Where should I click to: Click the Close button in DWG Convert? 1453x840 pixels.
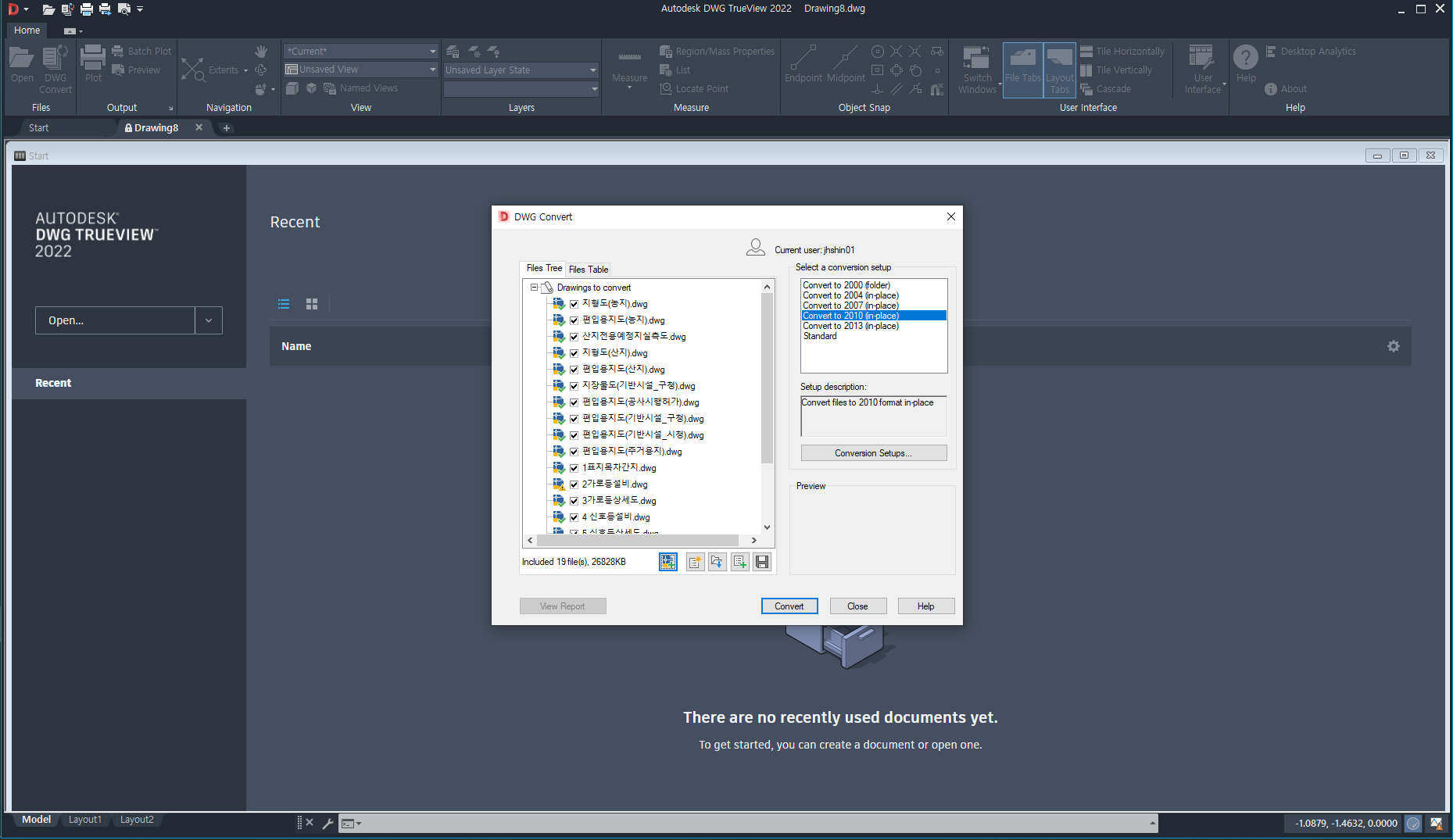tap(857, 606)
